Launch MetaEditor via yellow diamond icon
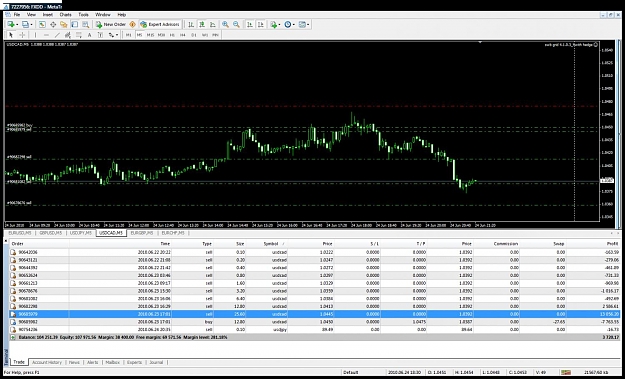 click(132, 24)
